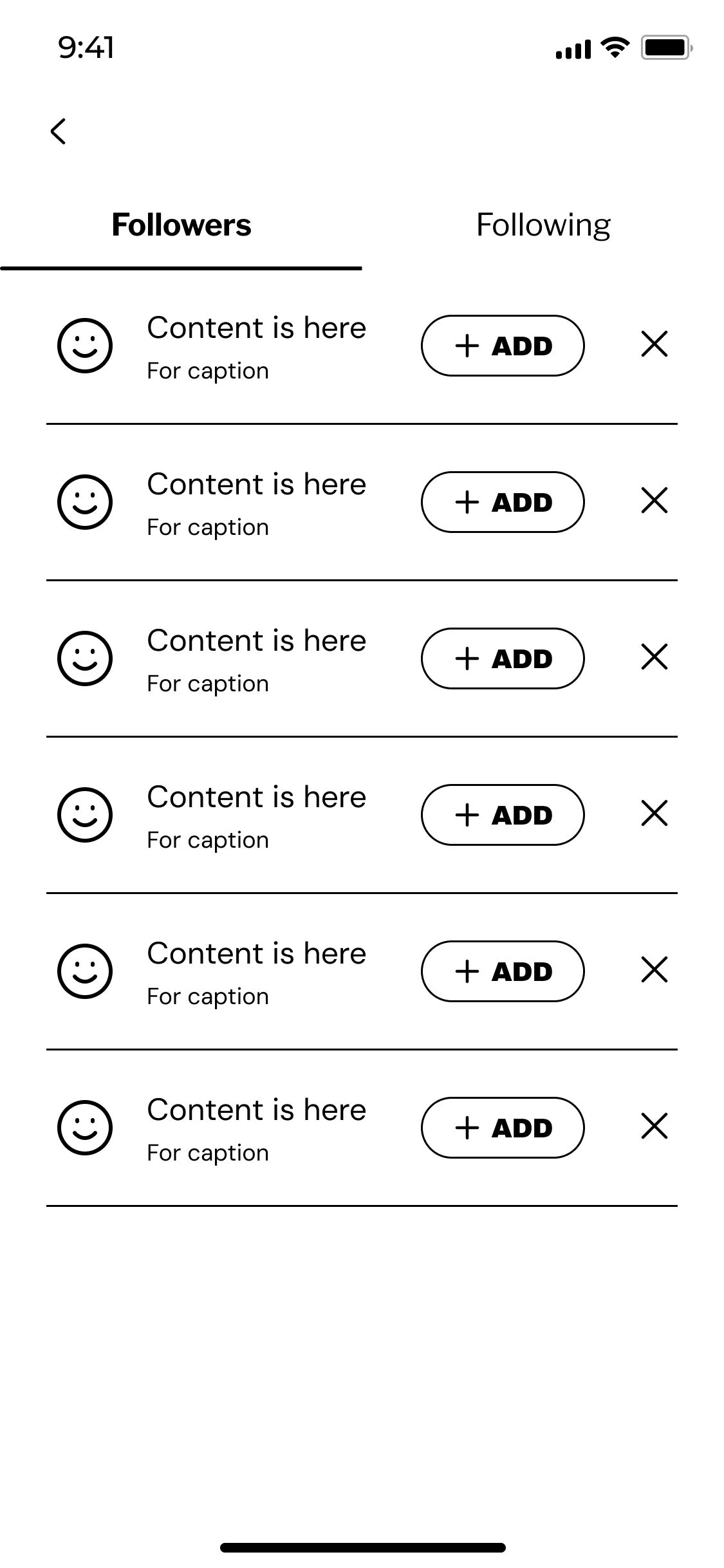724x1568 pixels.
Task: Tap the fourth row's smiley avatar
Action: (x=85, y=815)
